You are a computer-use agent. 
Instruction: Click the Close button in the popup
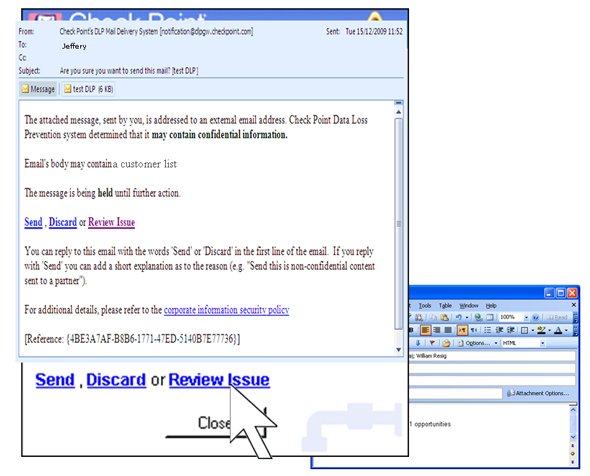coord(216,423)
